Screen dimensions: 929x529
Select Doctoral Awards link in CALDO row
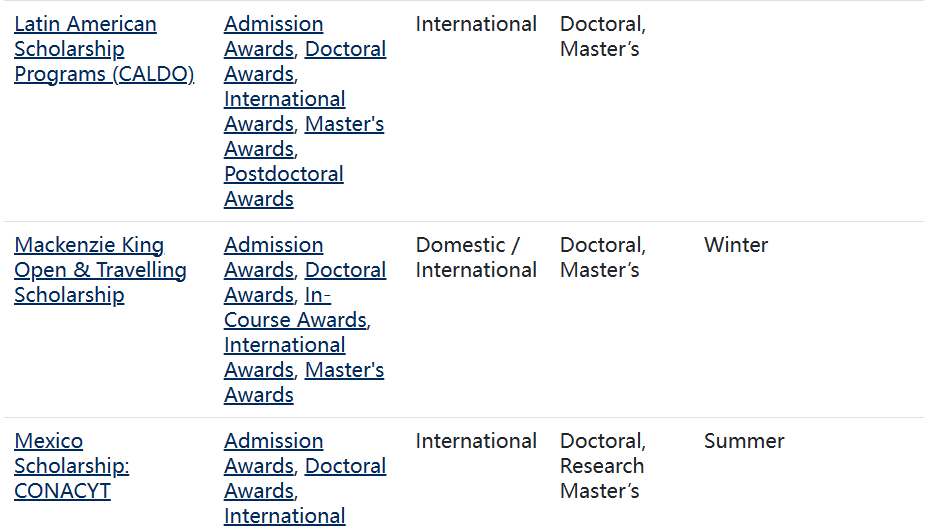(x=345, y=49)
